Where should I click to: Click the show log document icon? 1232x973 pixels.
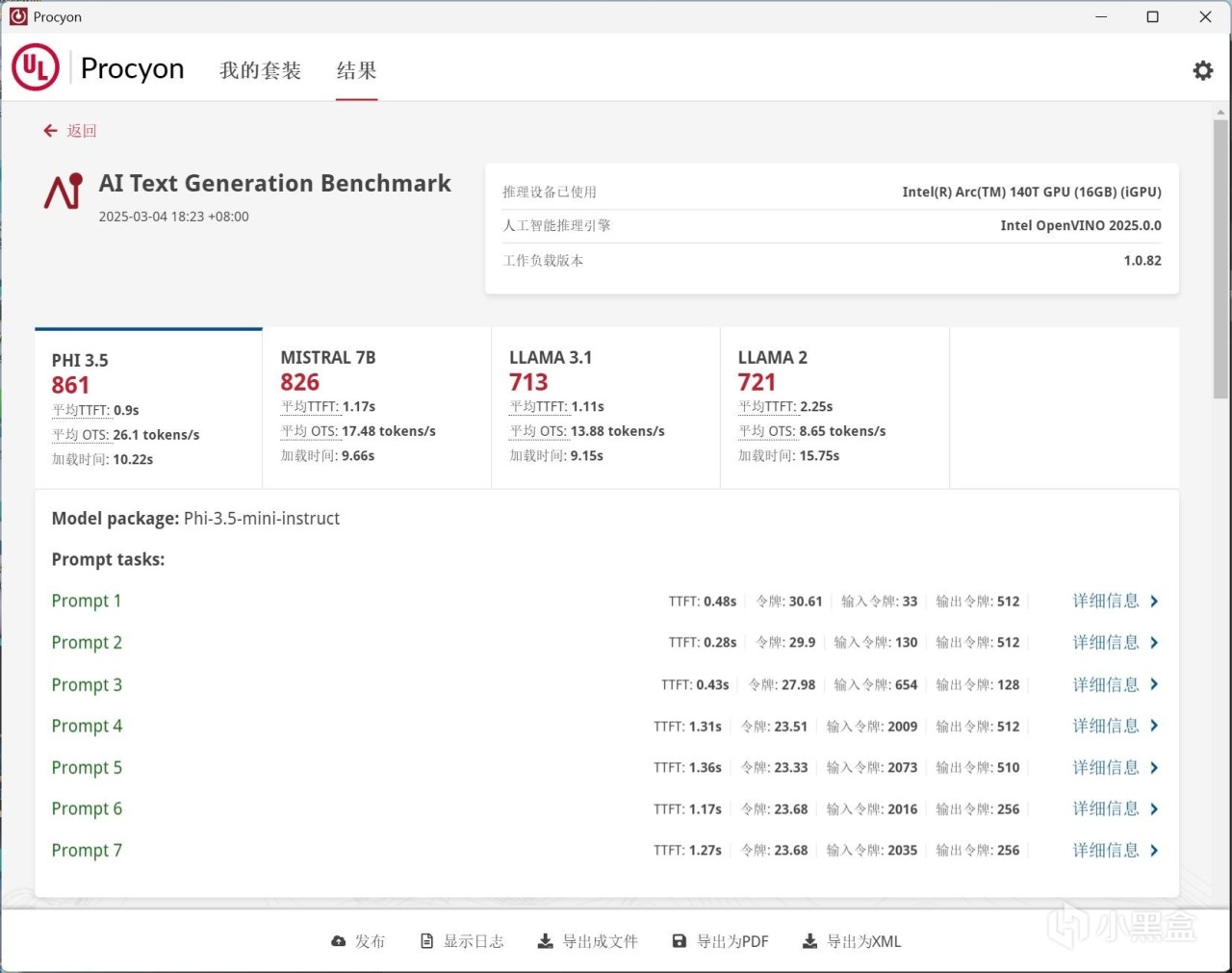point(427,941)
